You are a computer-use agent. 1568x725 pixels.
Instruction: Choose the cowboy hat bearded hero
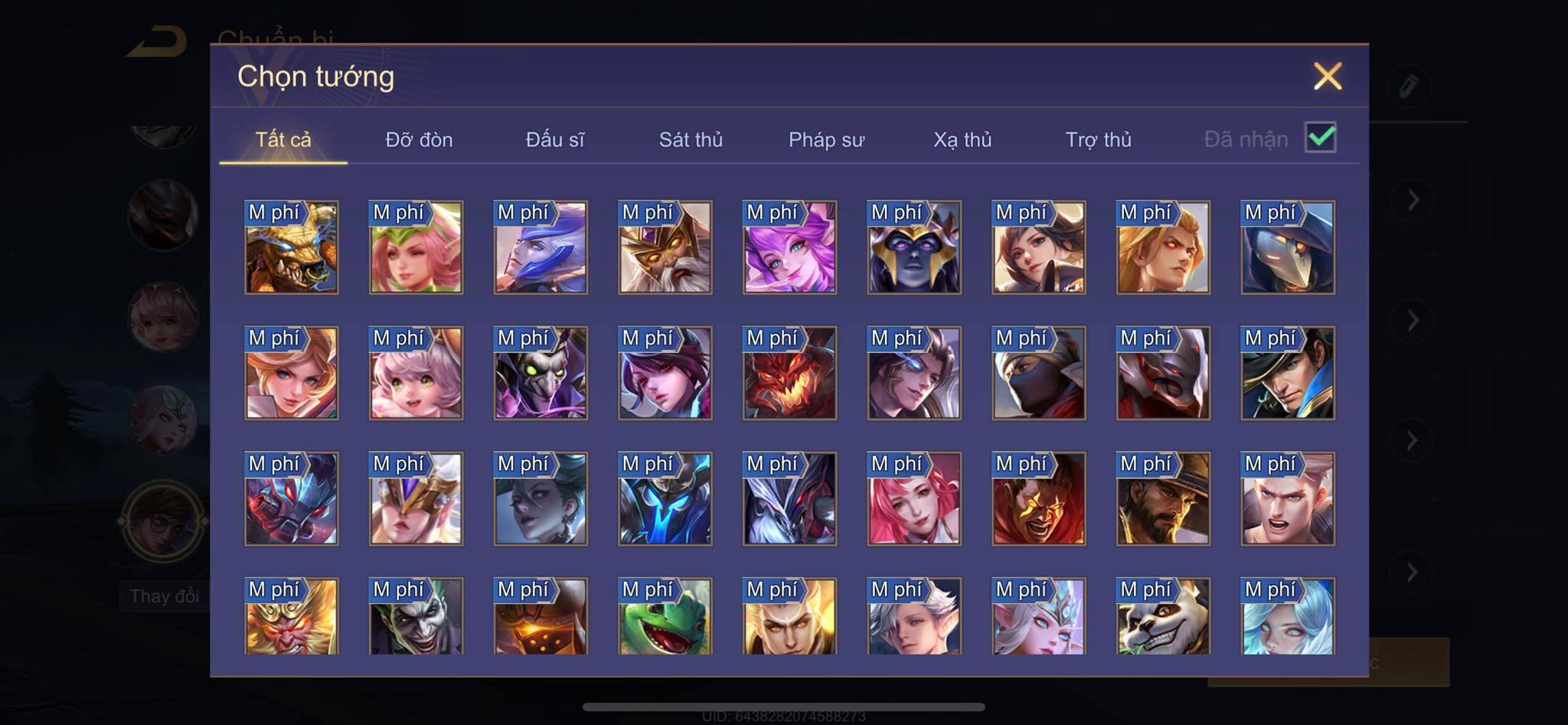click(1163, 498)
